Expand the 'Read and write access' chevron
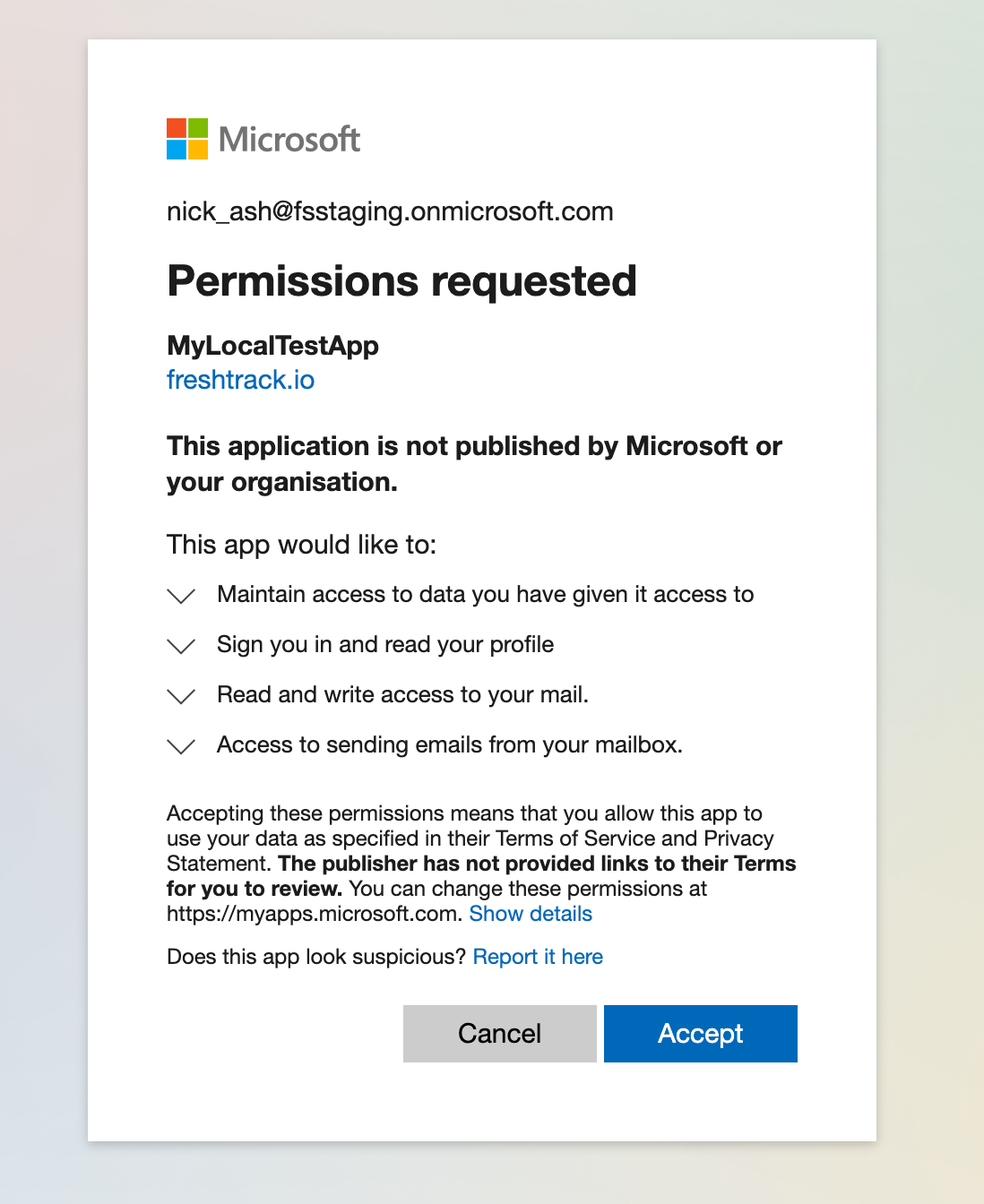This screenshot has width=984, height=1204. pos(181,696)
